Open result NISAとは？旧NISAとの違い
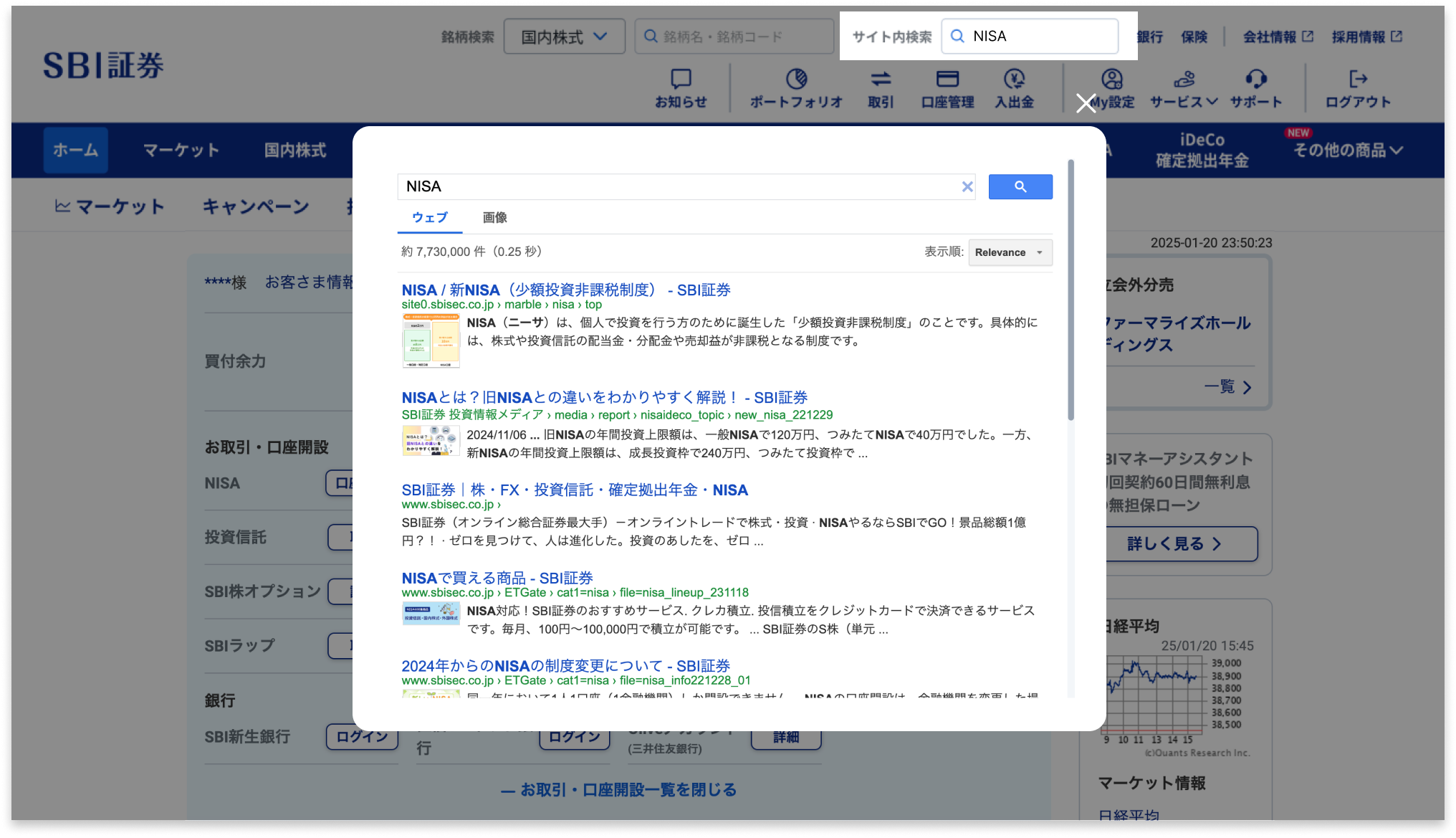 click(604, 397)
